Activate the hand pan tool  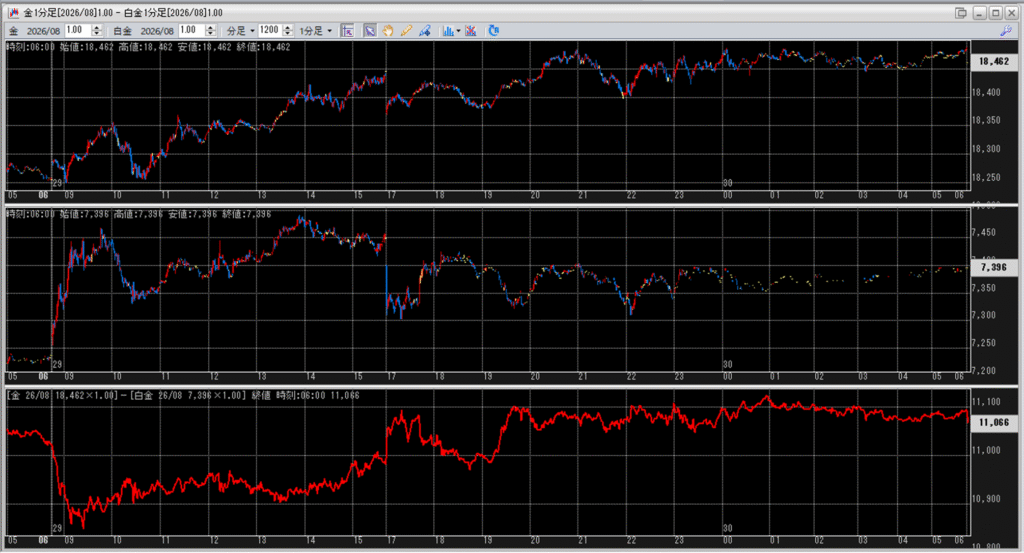[x=388, y=31]
